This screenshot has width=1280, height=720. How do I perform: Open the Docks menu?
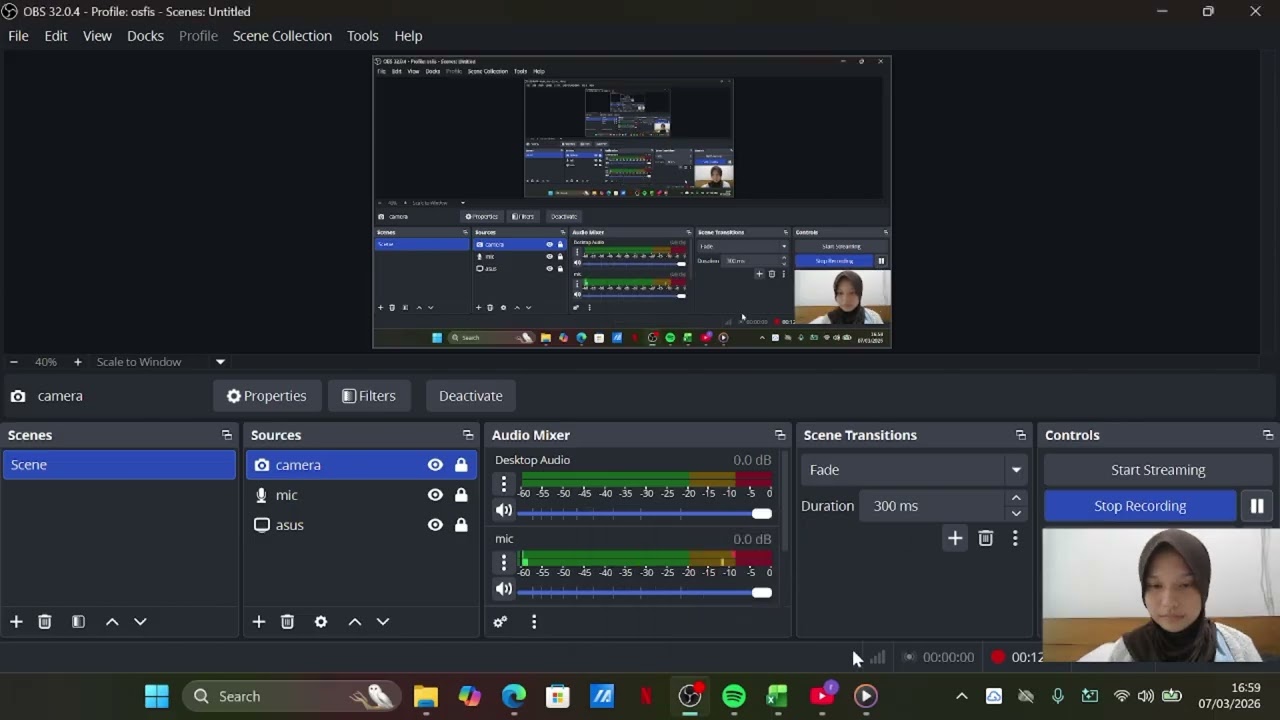click(x=145, y=36)
